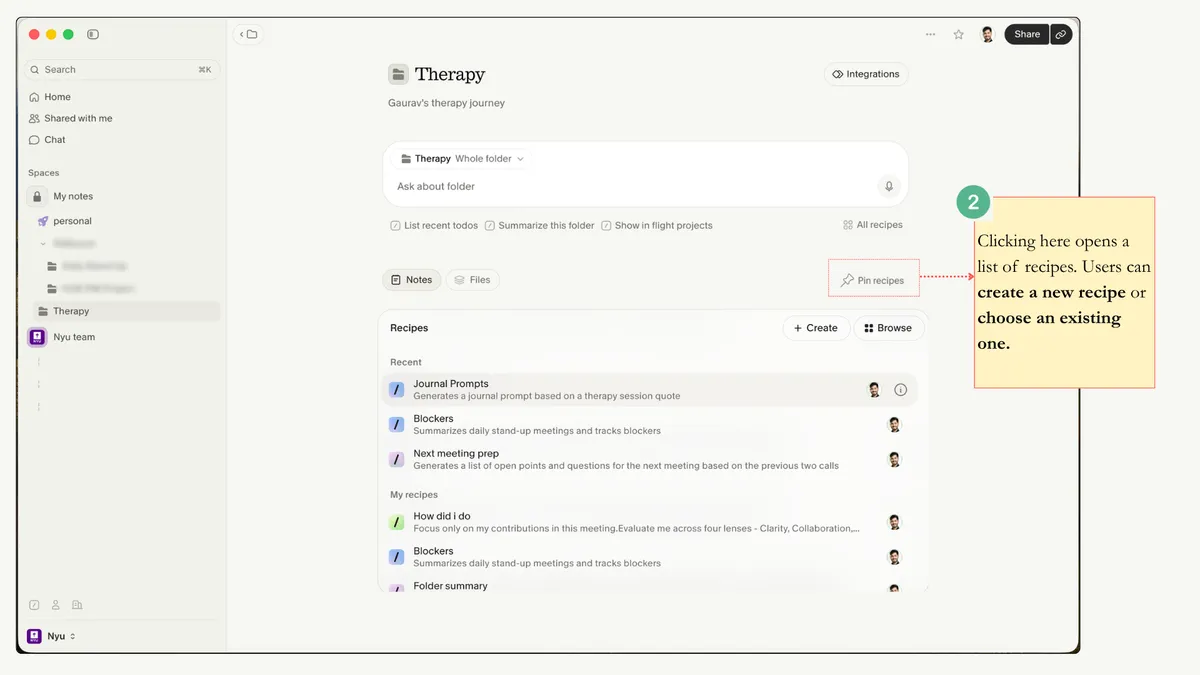Click Create to make a new recipe

[x=815, y=328]
